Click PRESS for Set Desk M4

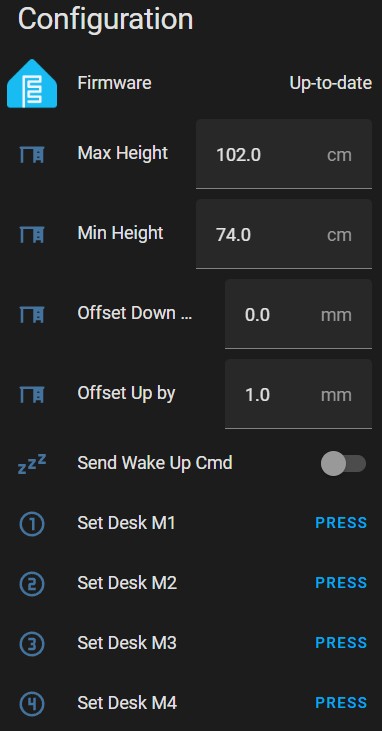(x=341, y=703)
